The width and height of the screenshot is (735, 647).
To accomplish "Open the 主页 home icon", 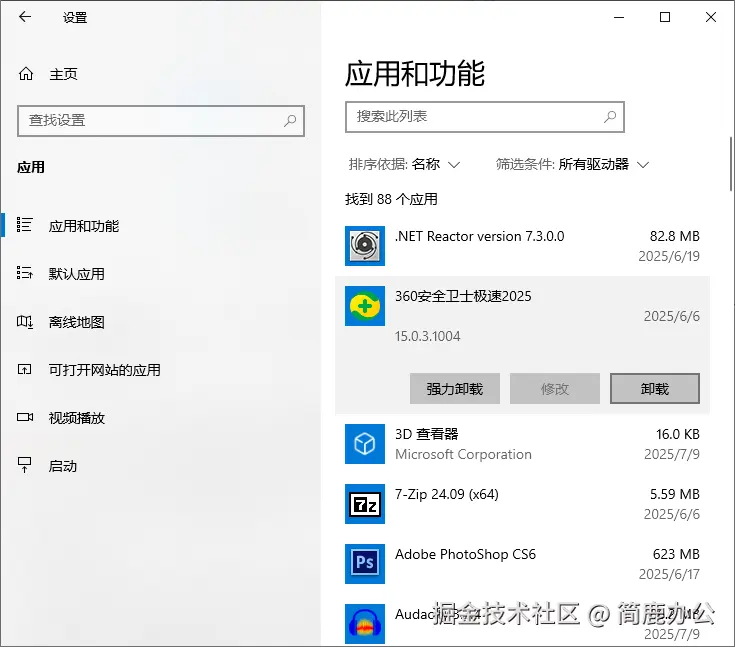I will (26, 74).
